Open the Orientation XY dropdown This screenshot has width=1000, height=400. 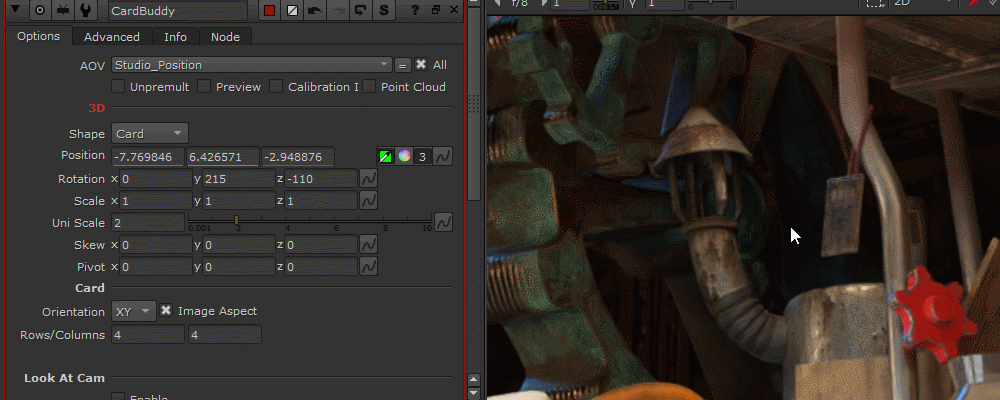click(133, 311)
